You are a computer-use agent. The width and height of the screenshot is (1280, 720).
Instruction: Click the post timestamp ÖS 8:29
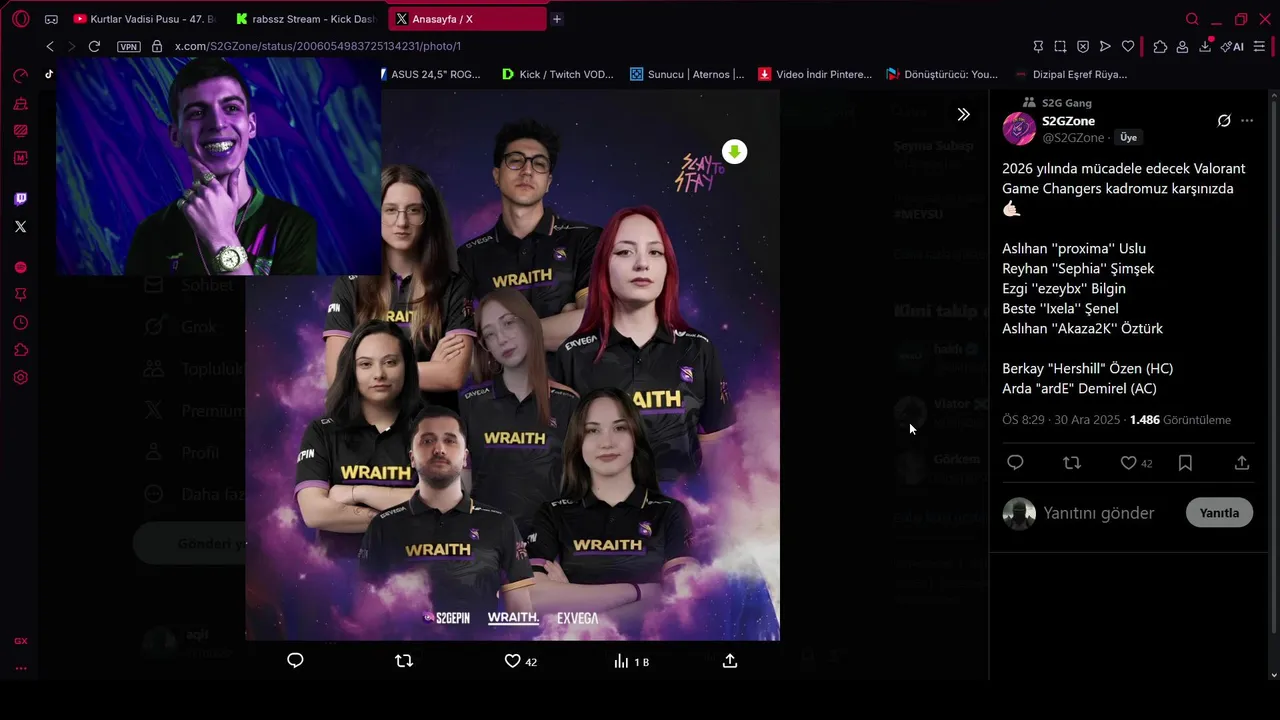pyautogui.click(x=1063, y=420)
